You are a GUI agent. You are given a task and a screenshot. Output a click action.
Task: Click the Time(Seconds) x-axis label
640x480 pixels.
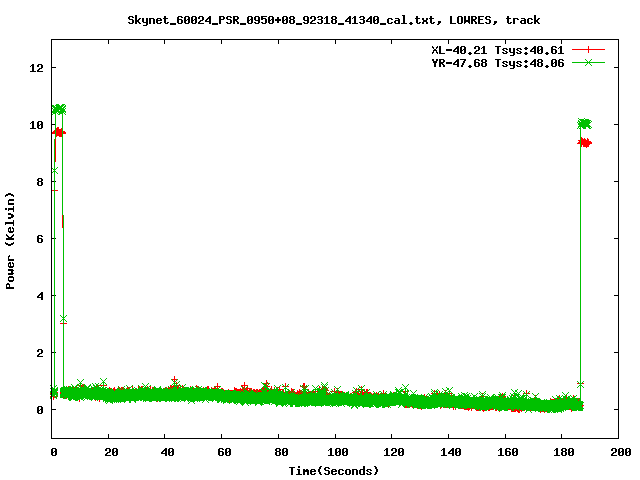pyautogui.click(x=333, y=471)
